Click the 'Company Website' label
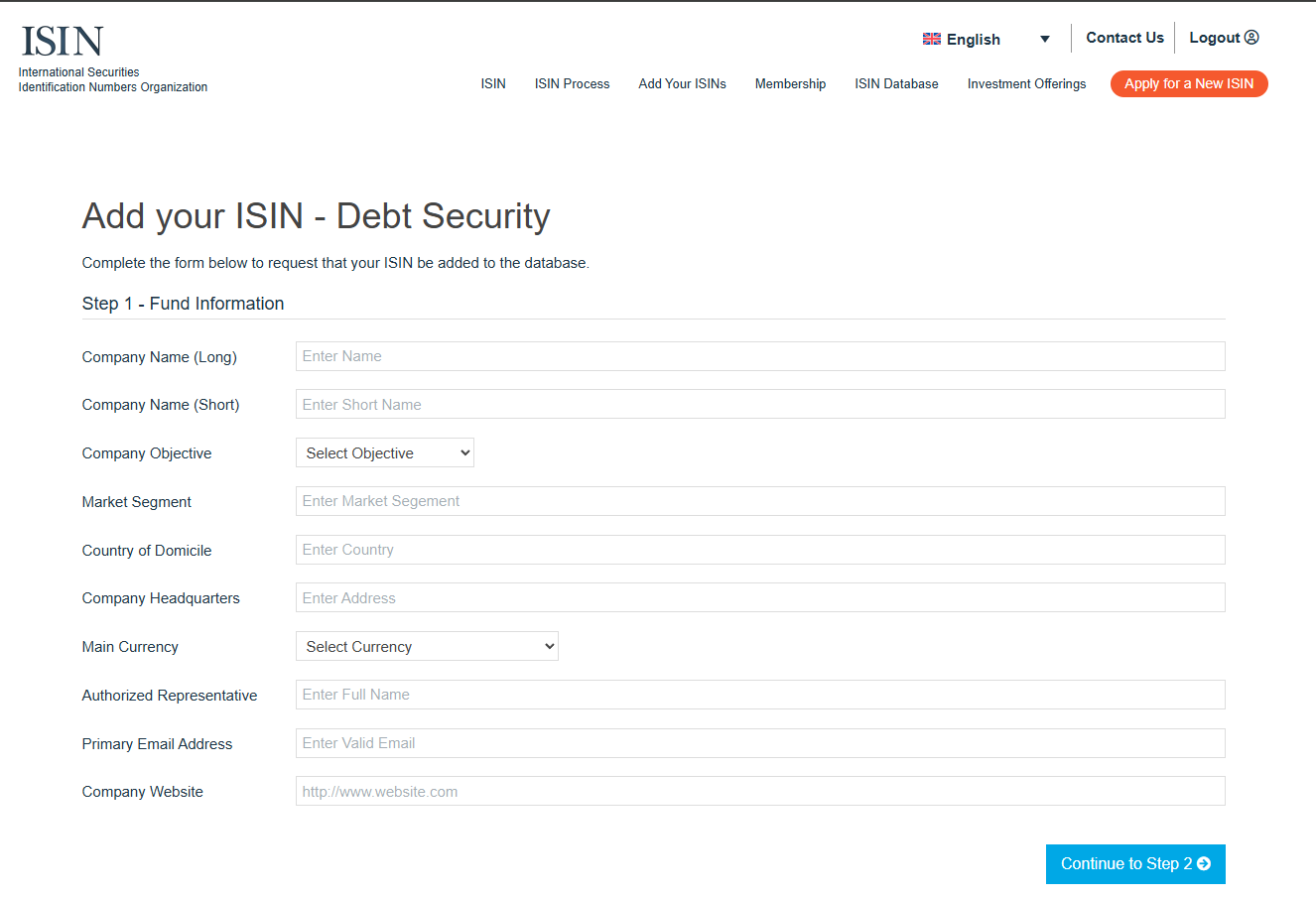The height and width of the screenshot is (898, 1316). pos(143,792)
